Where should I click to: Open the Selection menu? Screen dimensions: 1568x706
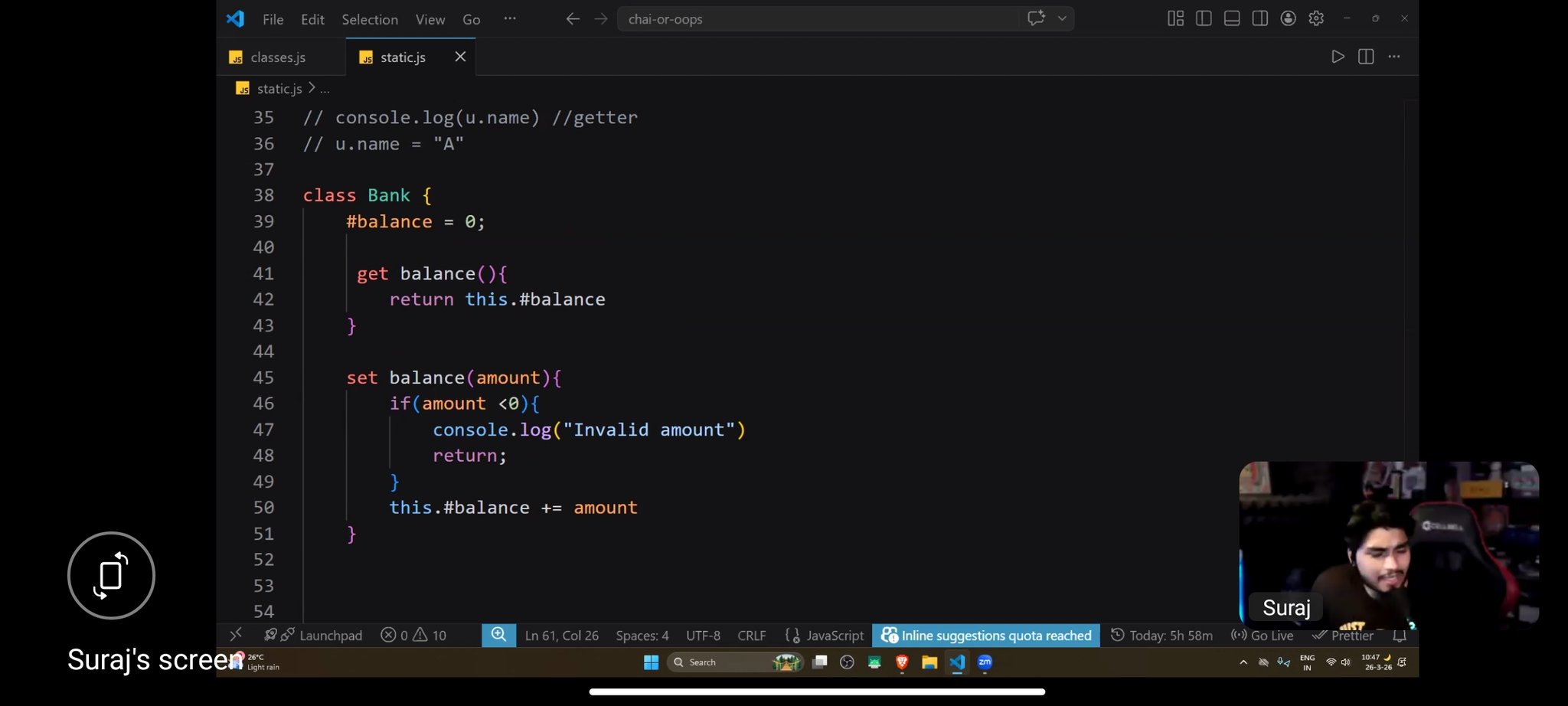369,19
